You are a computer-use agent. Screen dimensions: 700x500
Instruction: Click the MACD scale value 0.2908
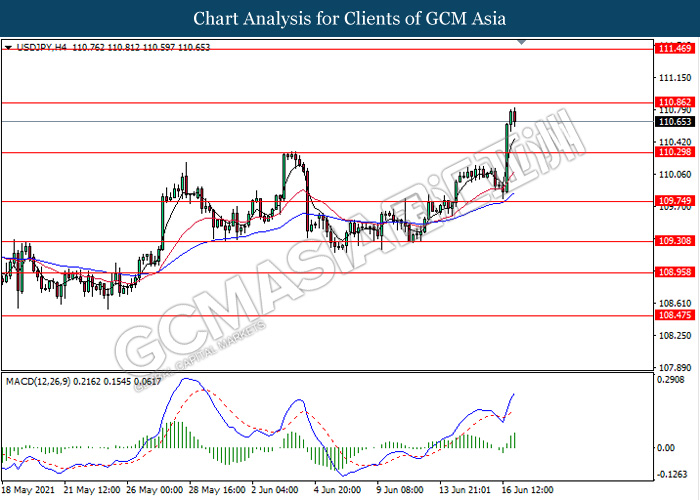[x=671, y=380]
